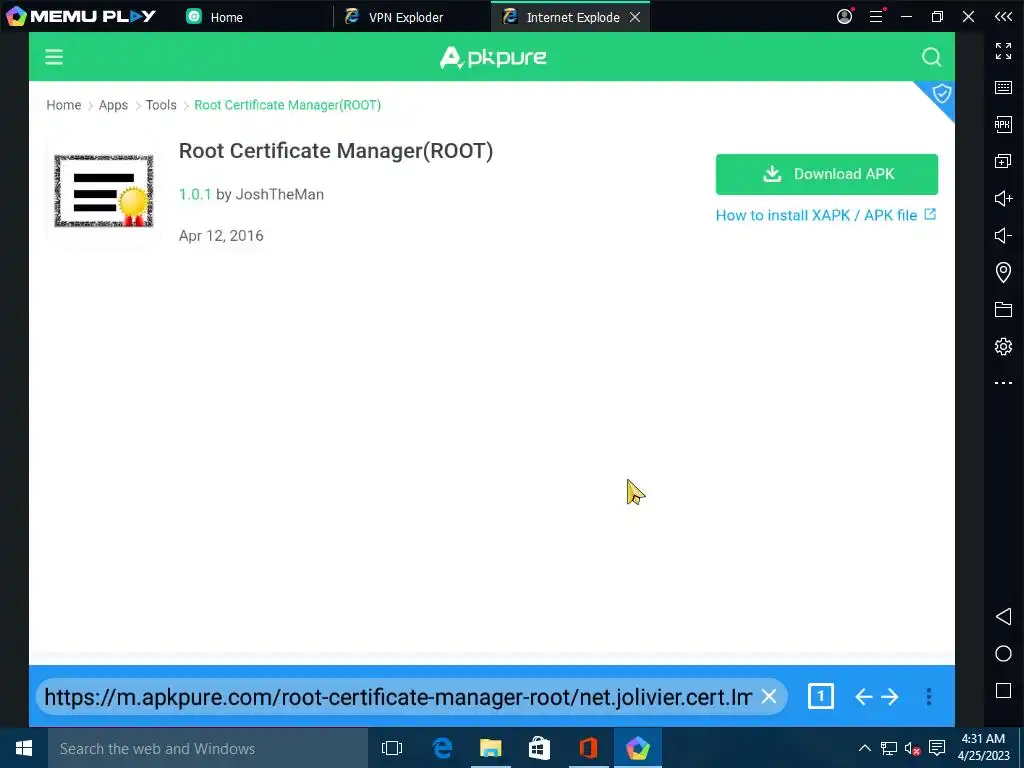Tap the Android recent apps square button

(x=1003, y=691)
